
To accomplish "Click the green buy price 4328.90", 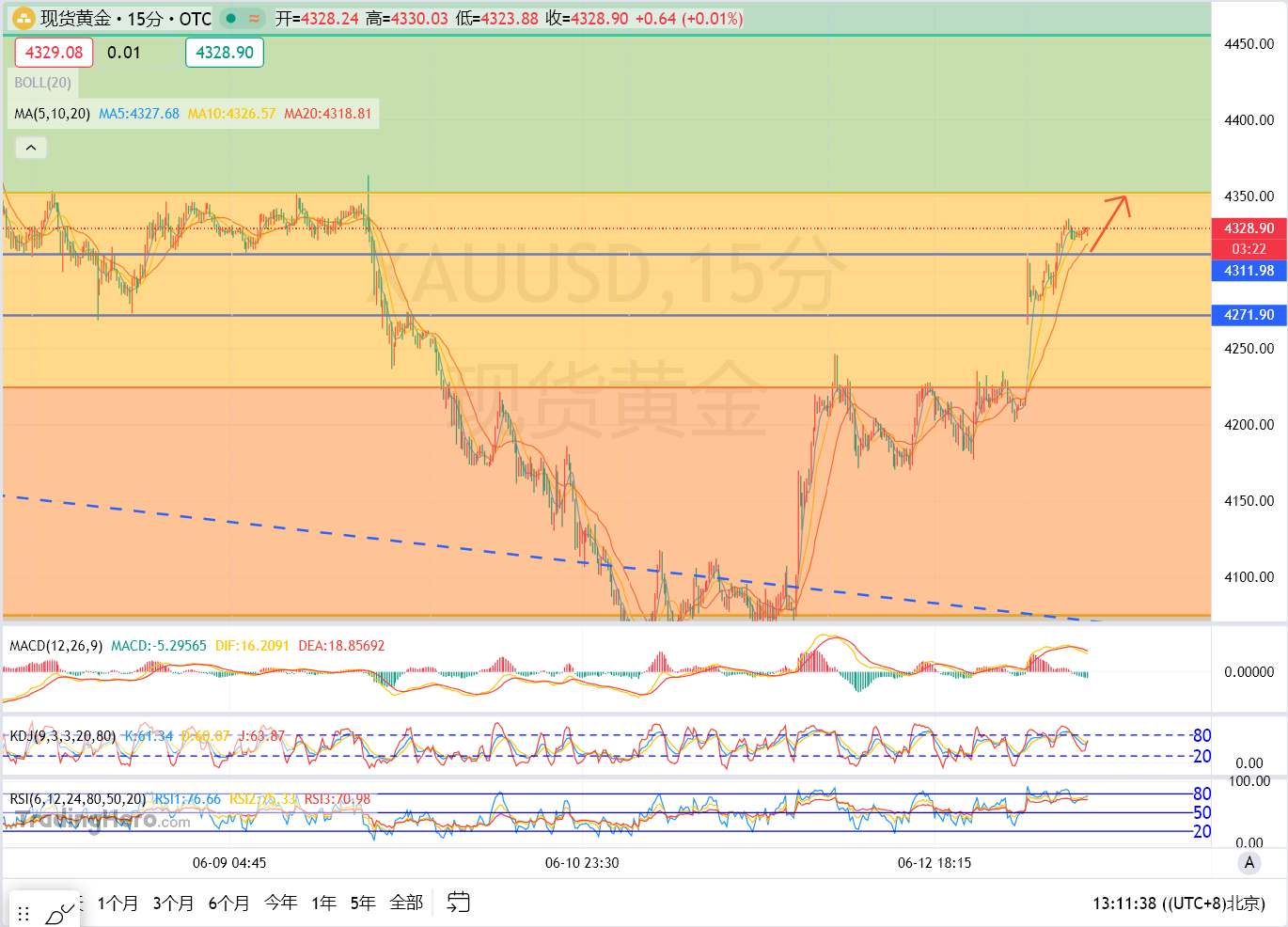I will (225, 53).
